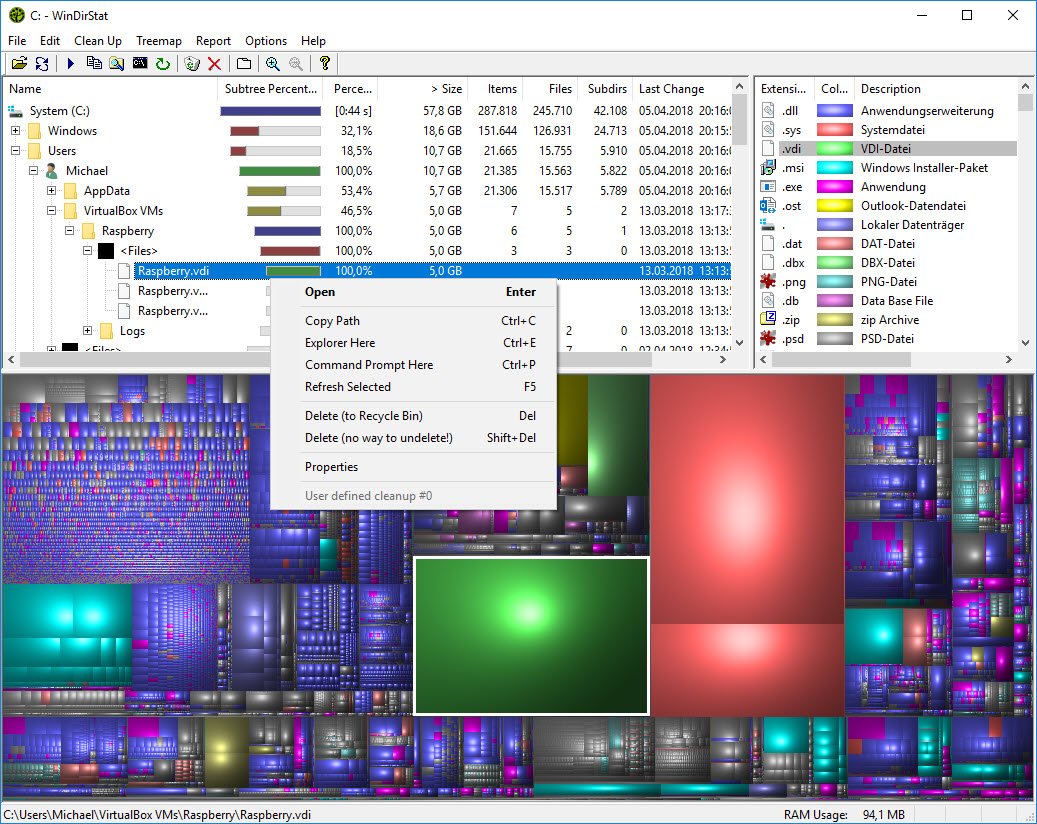The height and width of the screenshot is (824, 1037).
Task: Click the Delete to Recycle Bin icon
Action: coord(192,64)
